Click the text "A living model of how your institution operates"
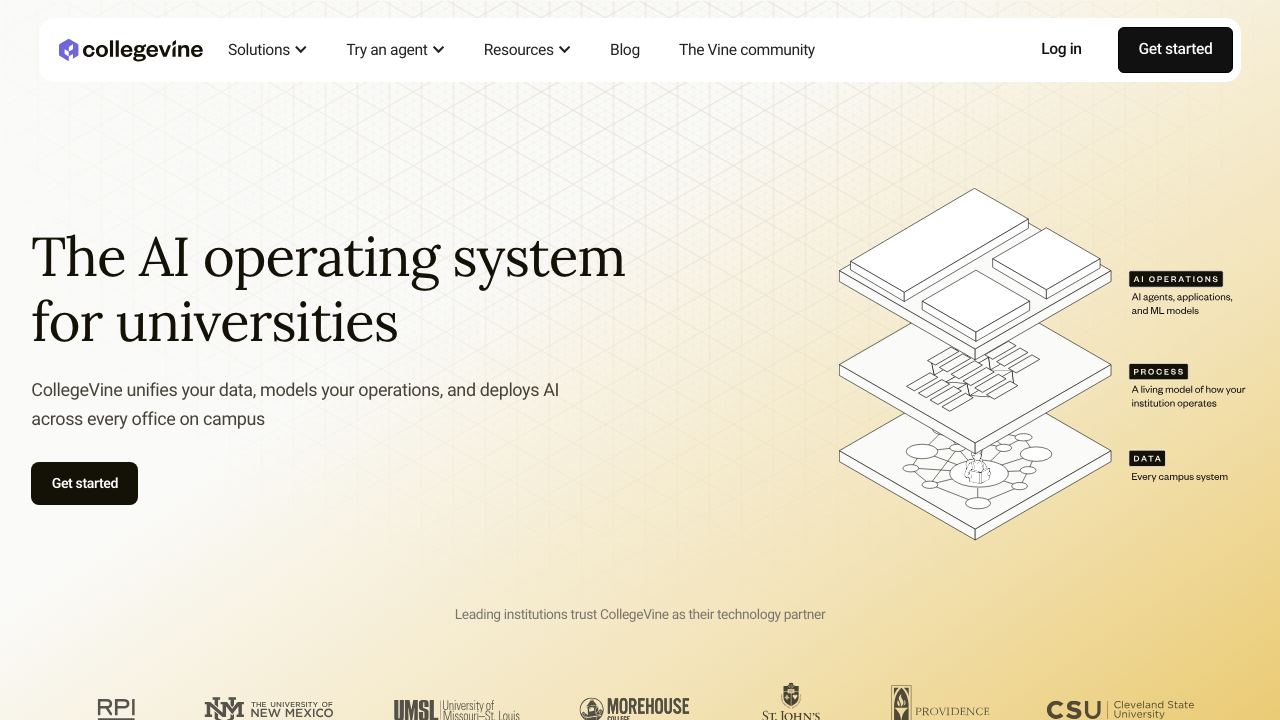1280x720 pixels. [1188, 397]
